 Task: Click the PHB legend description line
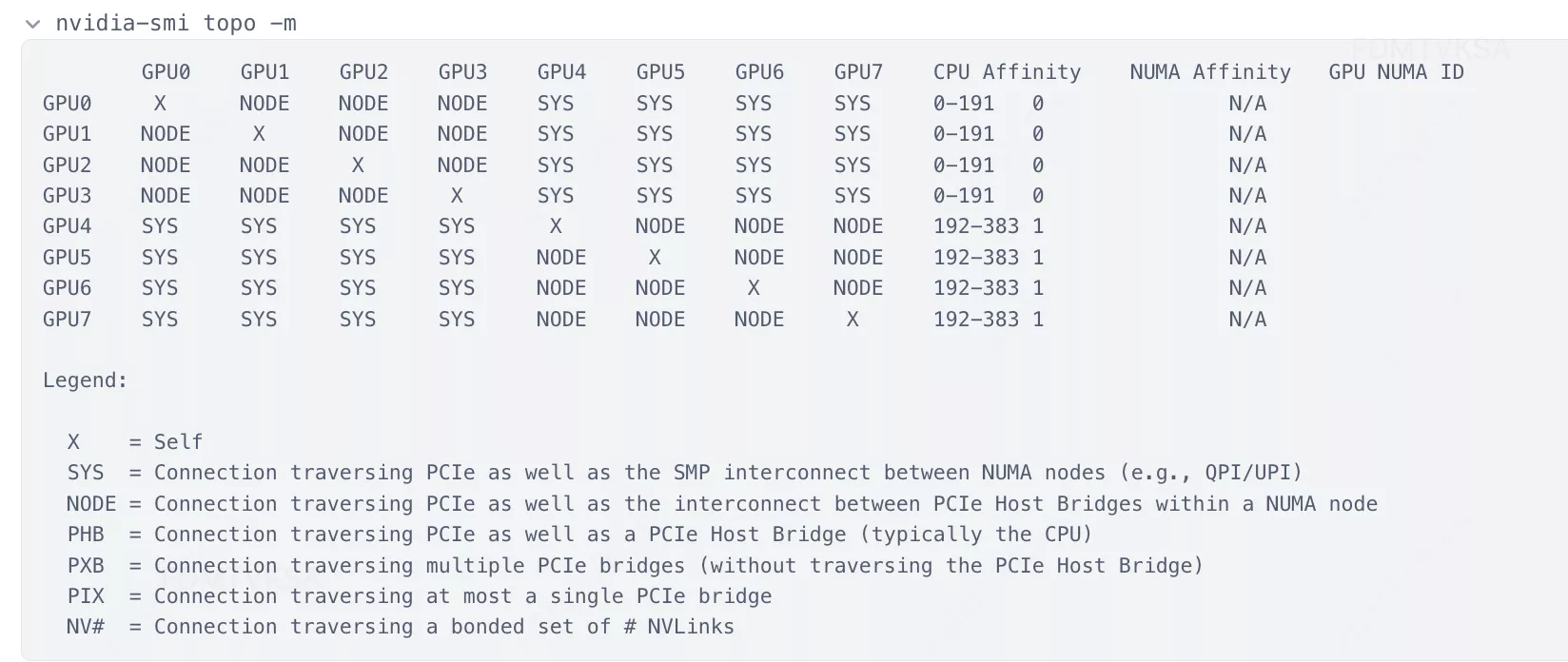point(579,535)
